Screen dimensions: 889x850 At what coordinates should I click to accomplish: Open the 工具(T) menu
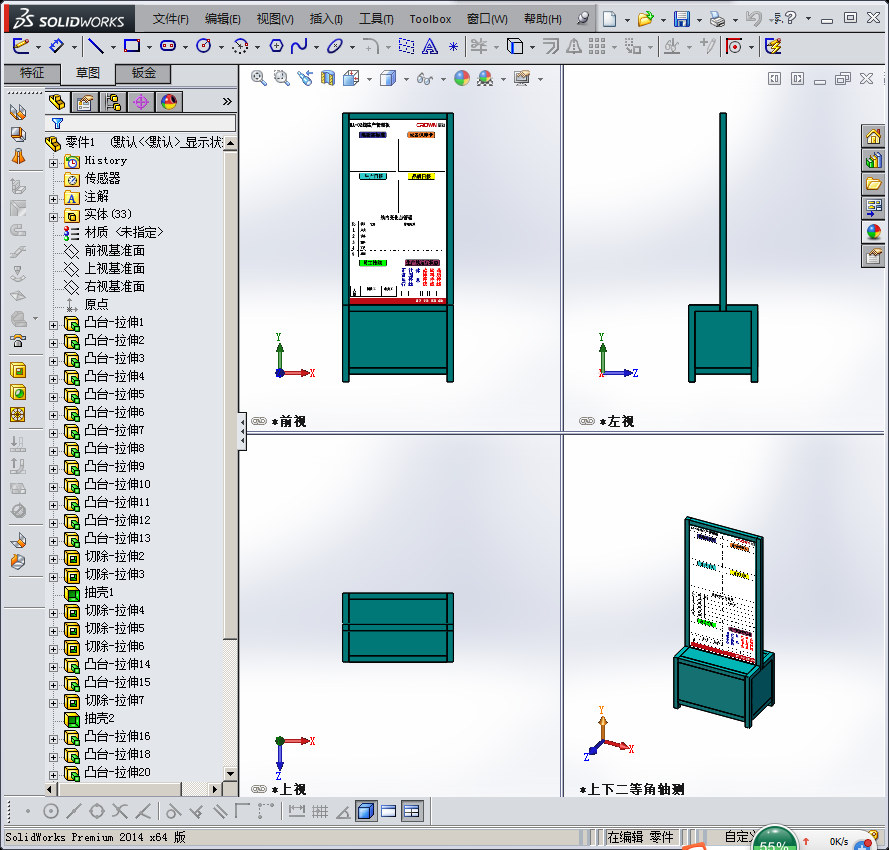pos(376,19)
